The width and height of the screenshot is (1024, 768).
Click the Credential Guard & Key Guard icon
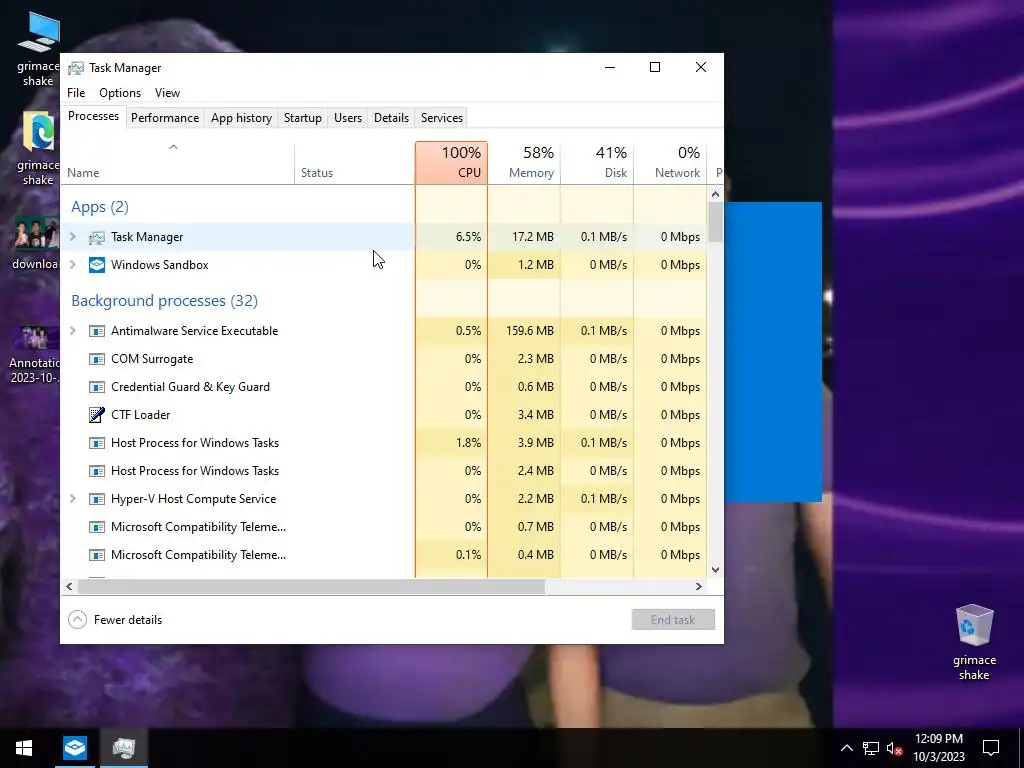pyautogui.click(x=97, y=387)
